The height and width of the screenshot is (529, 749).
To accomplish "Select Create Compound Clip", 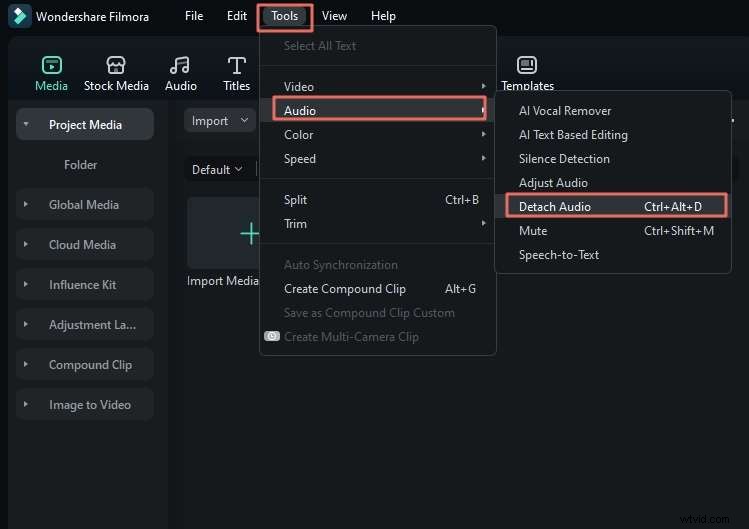I will (344, 289).
